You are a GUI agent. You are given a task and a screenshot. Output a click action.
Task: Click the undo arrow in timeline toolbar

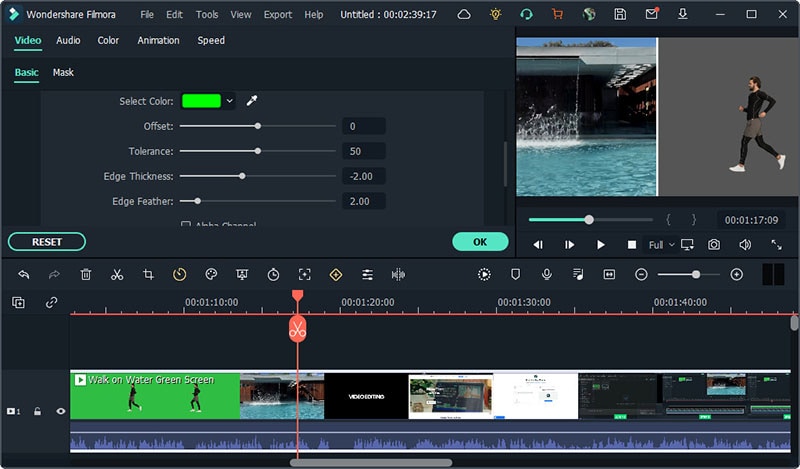[23, 275]
